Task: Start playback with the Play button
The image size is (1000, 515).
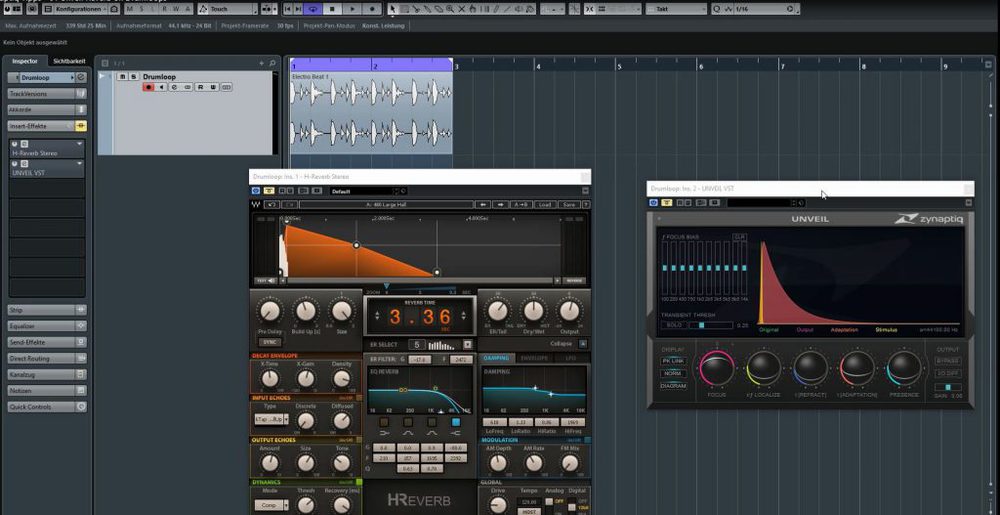Action: point(352,9)
